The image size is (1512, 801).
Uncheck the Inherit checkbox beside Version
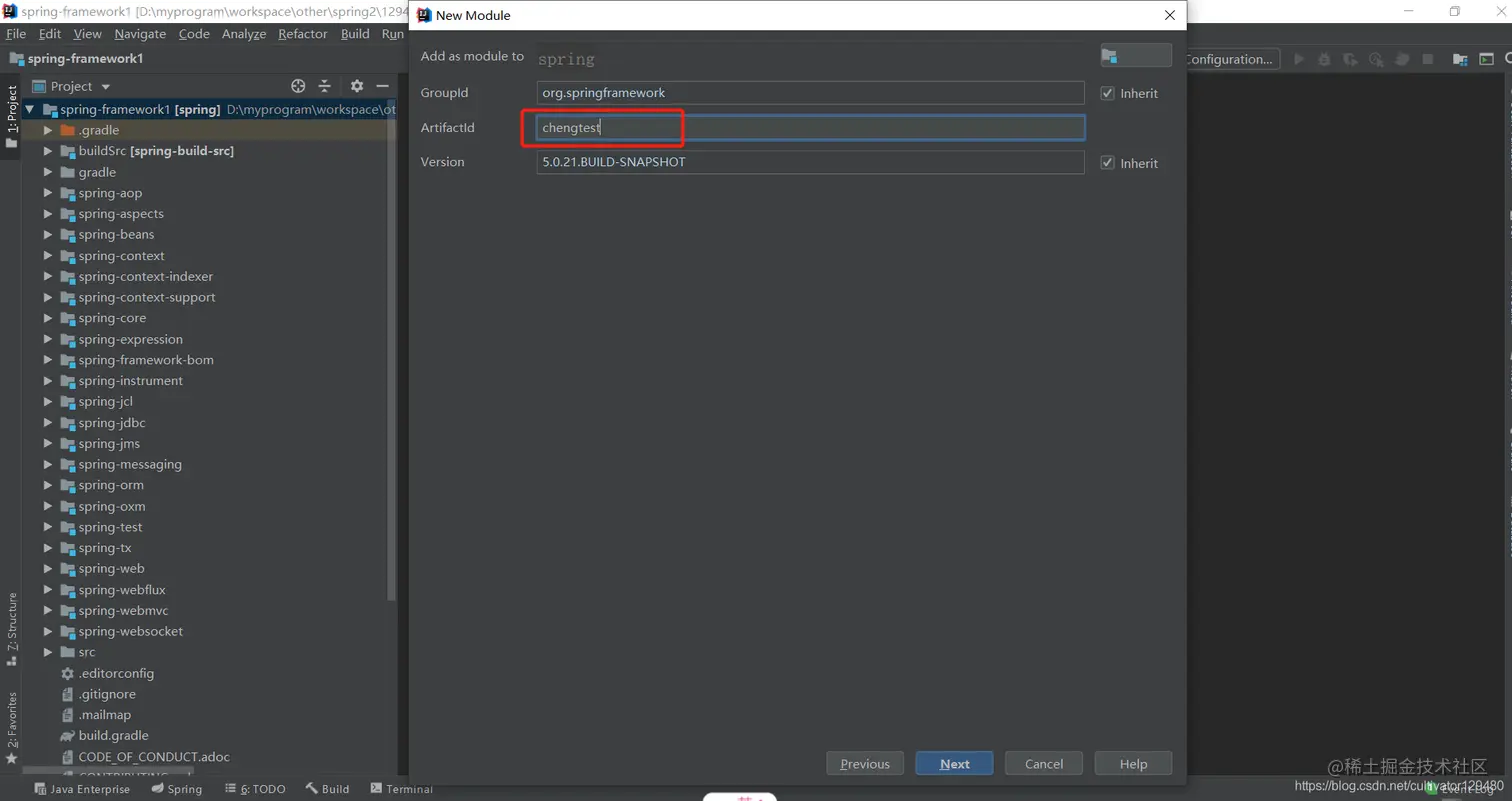[x=1107, y=163]
